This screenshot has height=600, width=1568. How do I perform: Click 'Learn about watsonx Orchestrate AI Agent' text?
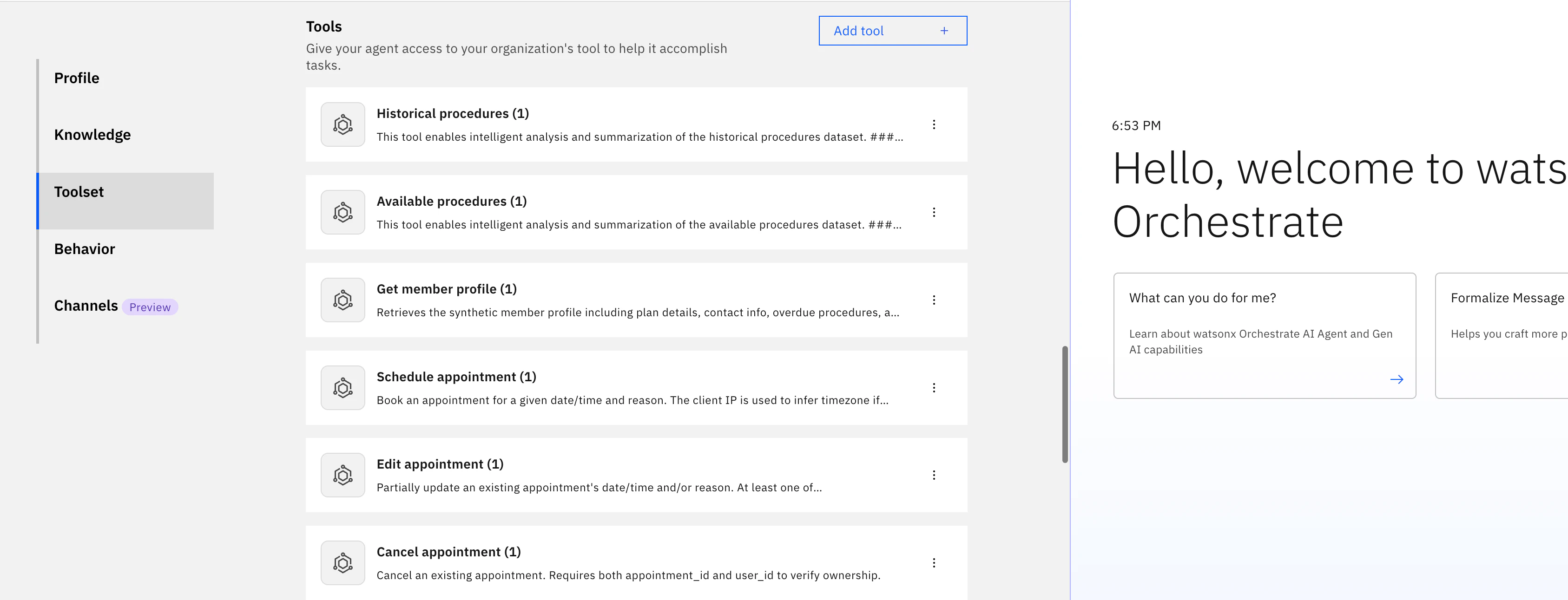pyautogui.click(x=1260, y=341)
